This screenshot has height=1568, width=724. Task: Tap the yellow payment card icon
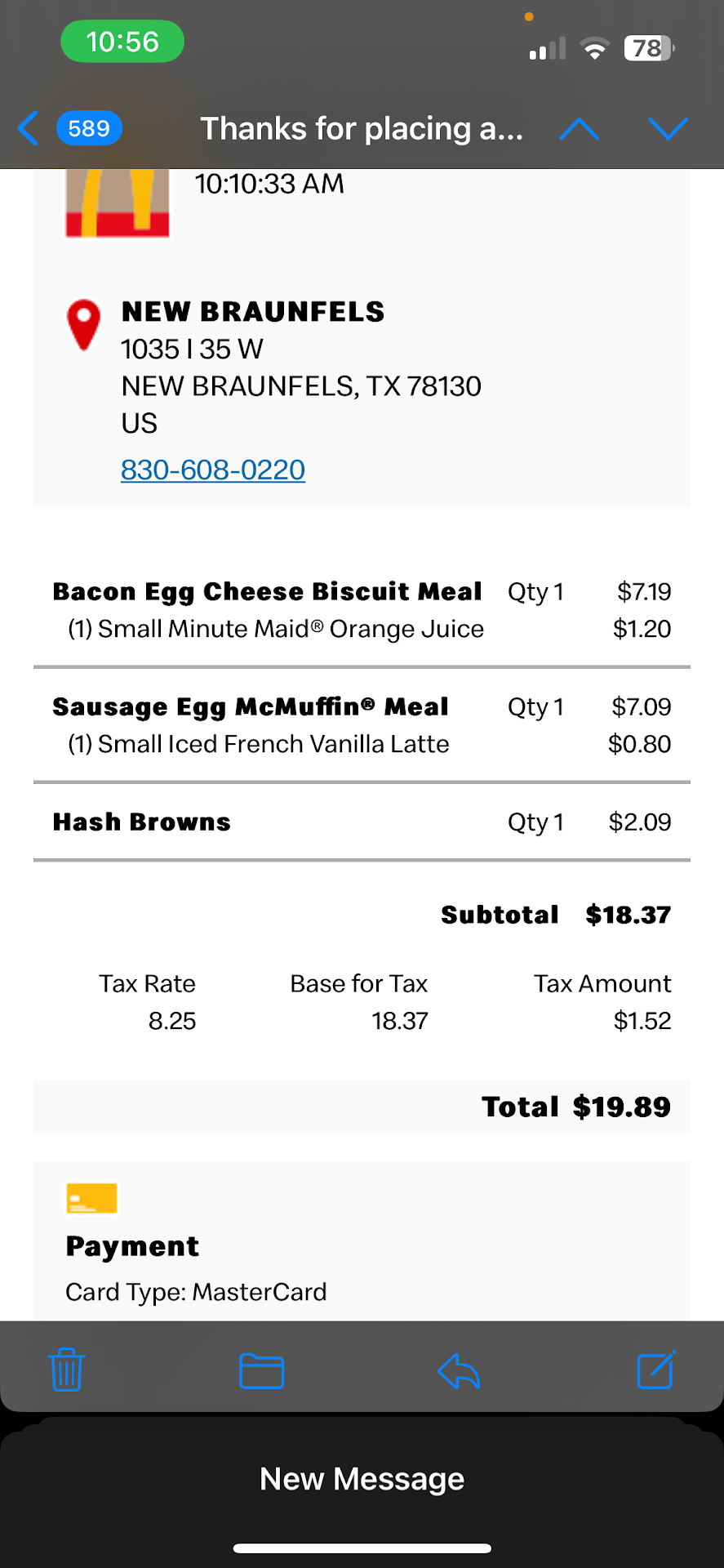(x=92, y=1198)
